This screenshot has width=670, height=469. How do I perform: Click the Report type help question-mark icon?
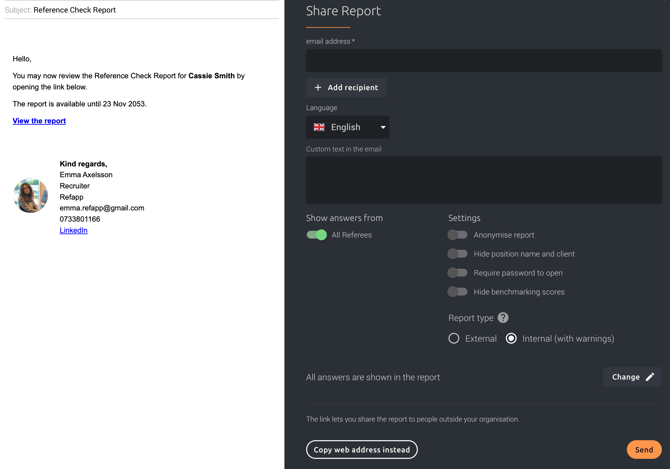tap(503, 318)
